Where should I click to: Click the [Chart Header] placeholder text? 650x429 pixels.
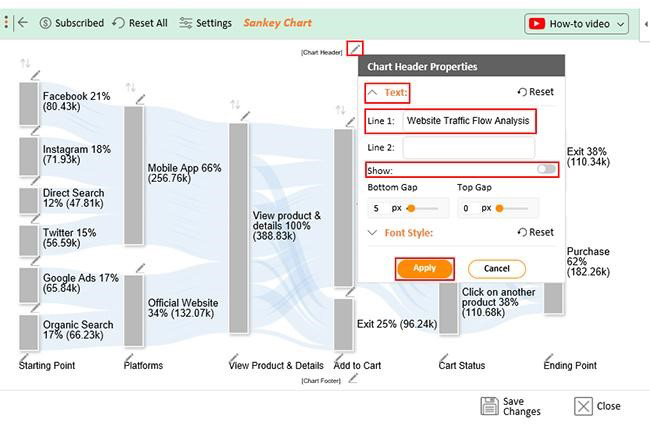click(322, 52)
